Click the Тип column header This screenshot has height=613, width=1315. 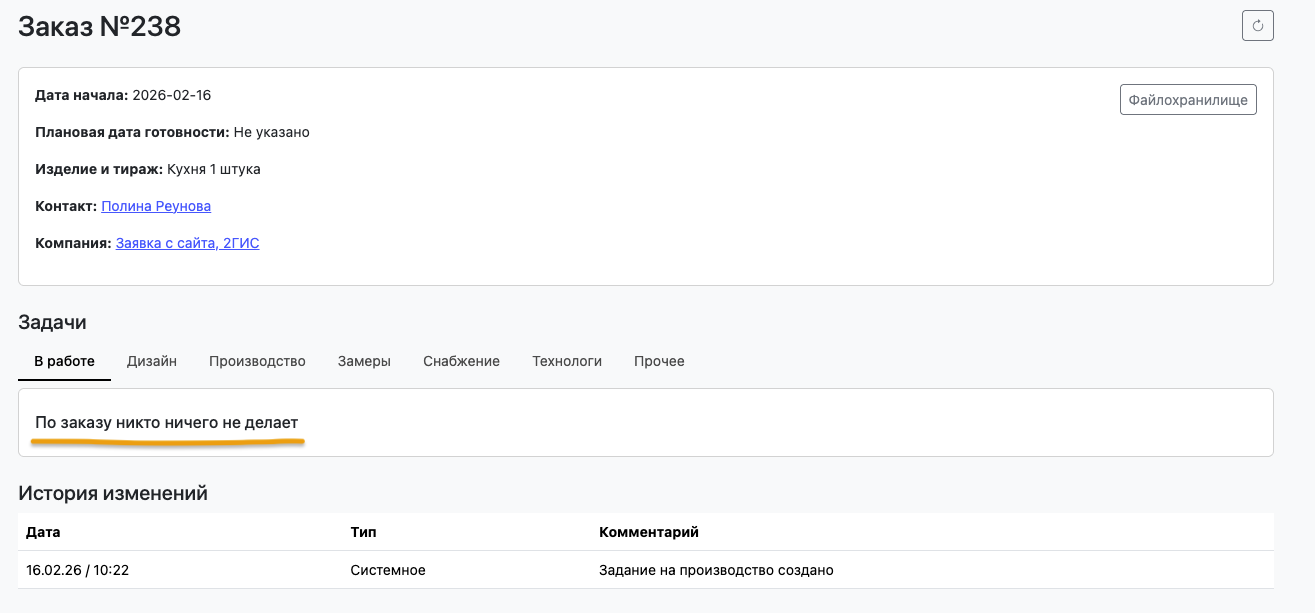(x=363, y=532)
